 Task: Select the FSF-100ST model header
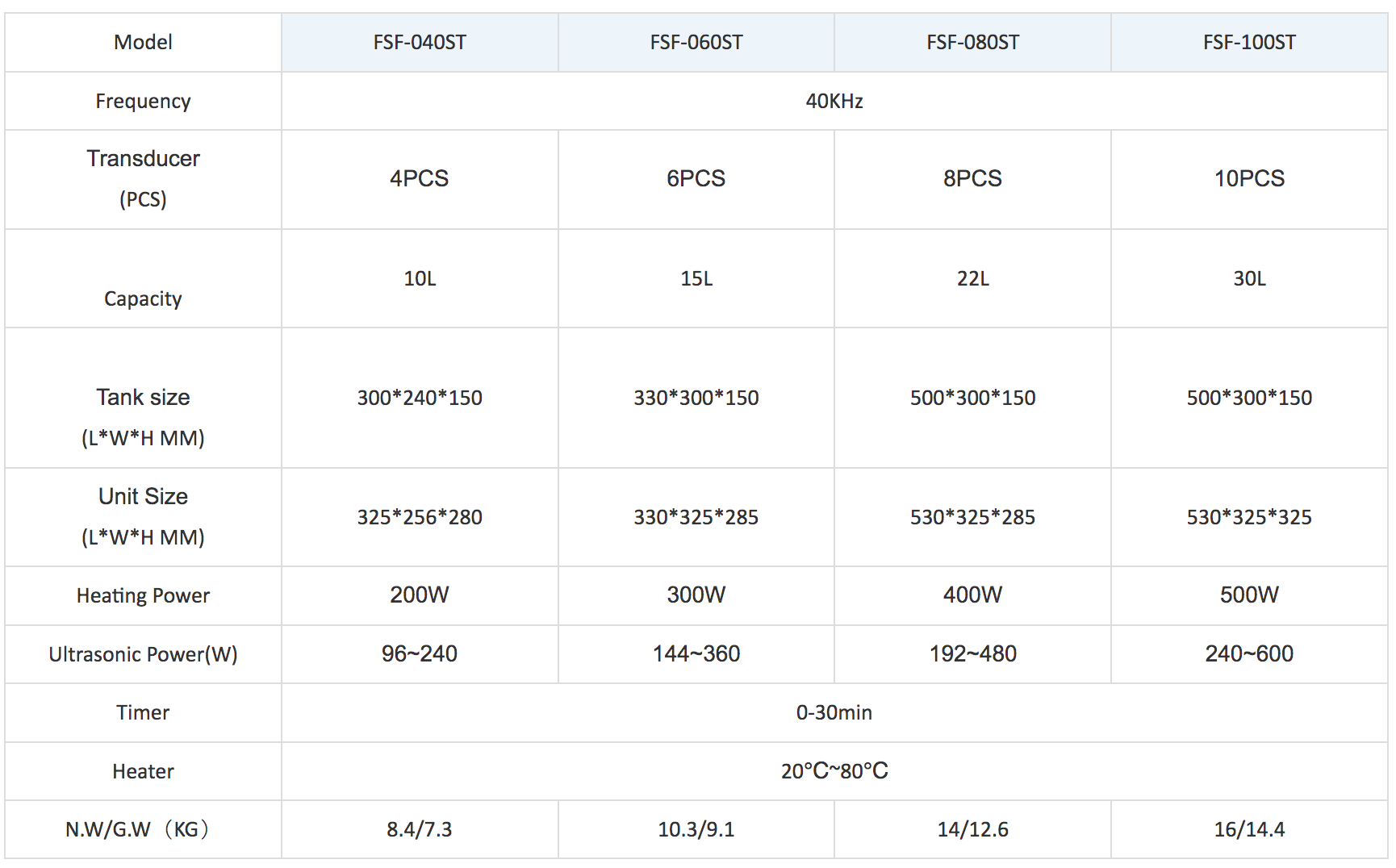pos(1249,42)
